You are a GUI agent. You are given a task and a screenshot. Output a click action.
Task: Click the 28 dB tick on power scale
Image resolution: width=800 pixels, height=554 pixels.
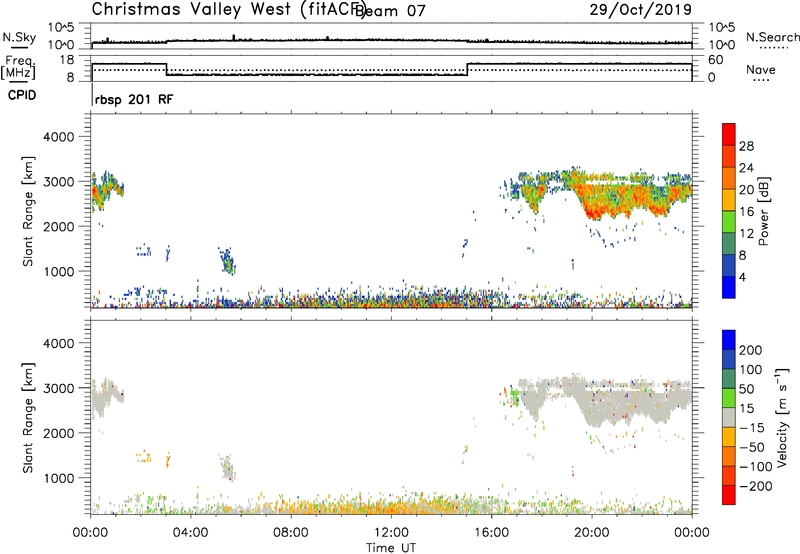746,146
